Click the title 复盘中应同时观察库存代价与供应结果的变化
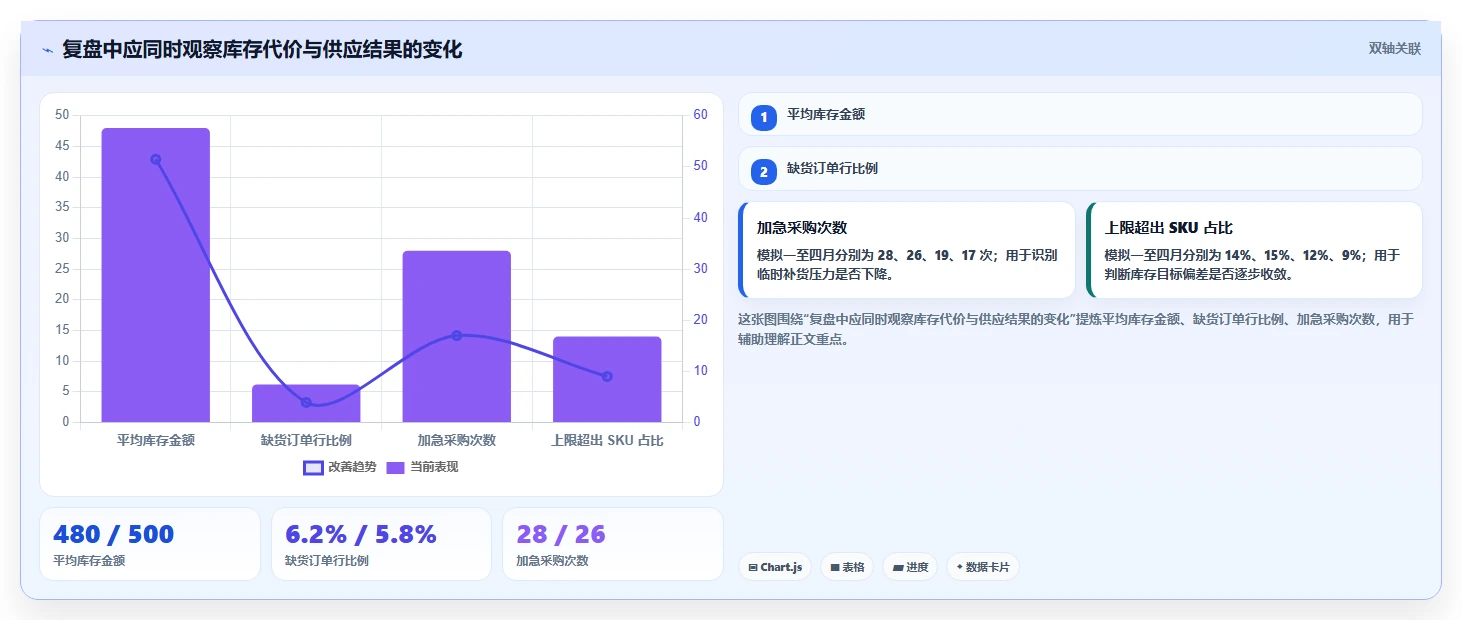The width and height of the screenshot is (1462, 620). (262, 50)
